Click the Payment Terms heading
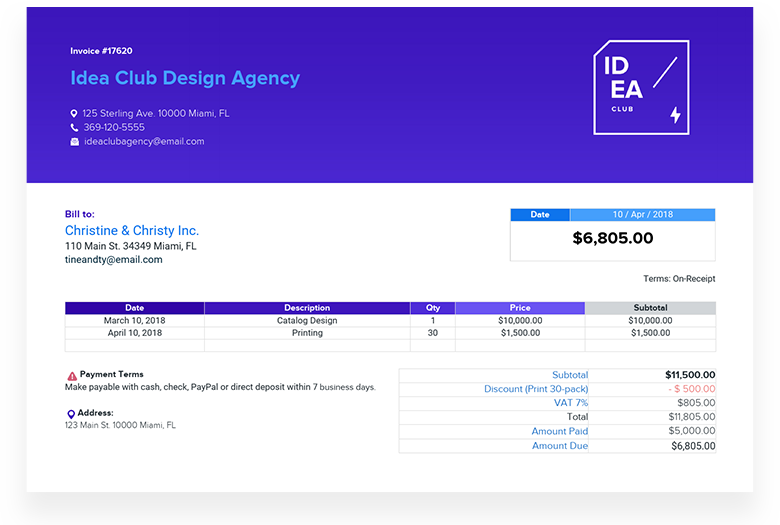 pyautogui.click(x=111, y=374)
